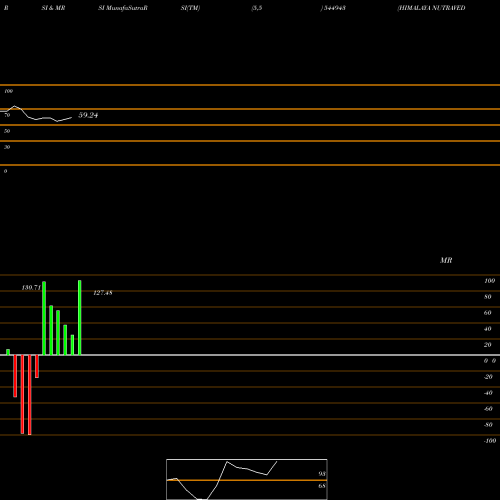Viewport: 500px width, 500px height.
Task: Click the "SI & MR" header text
Action: coord(53,8)
